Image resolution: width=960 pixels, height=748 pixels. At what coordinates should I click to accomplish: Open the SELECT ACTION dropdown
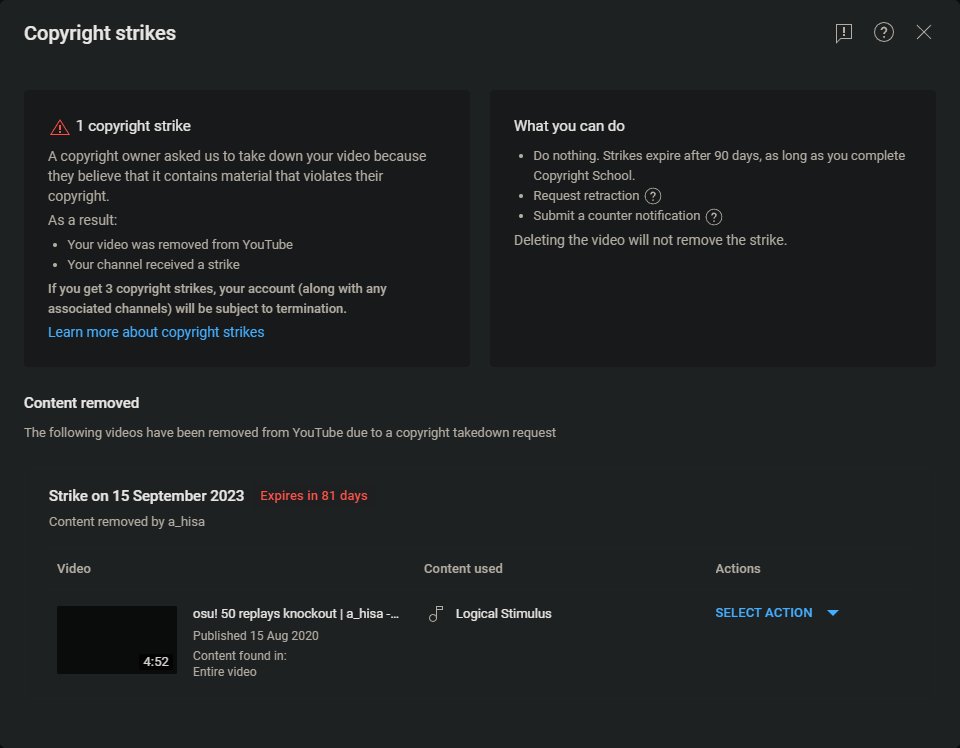(776, 613)
